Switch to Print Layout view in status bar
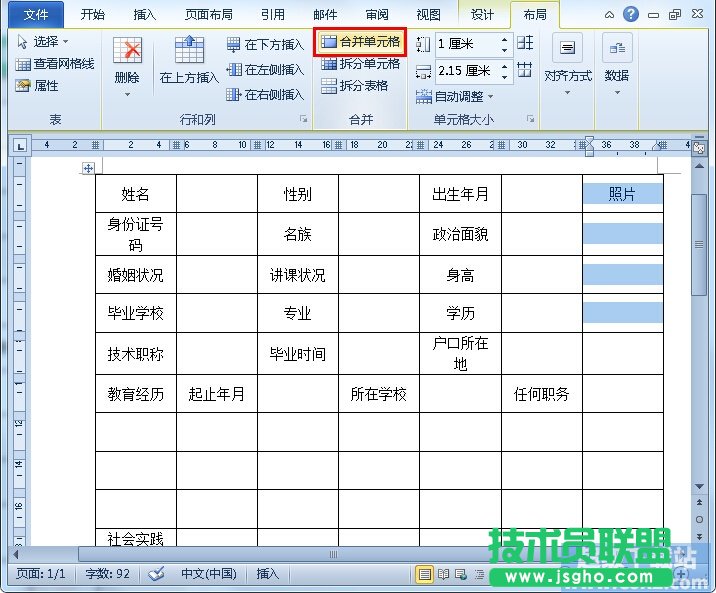Screen dimensions: 716x593 point(425,574)
